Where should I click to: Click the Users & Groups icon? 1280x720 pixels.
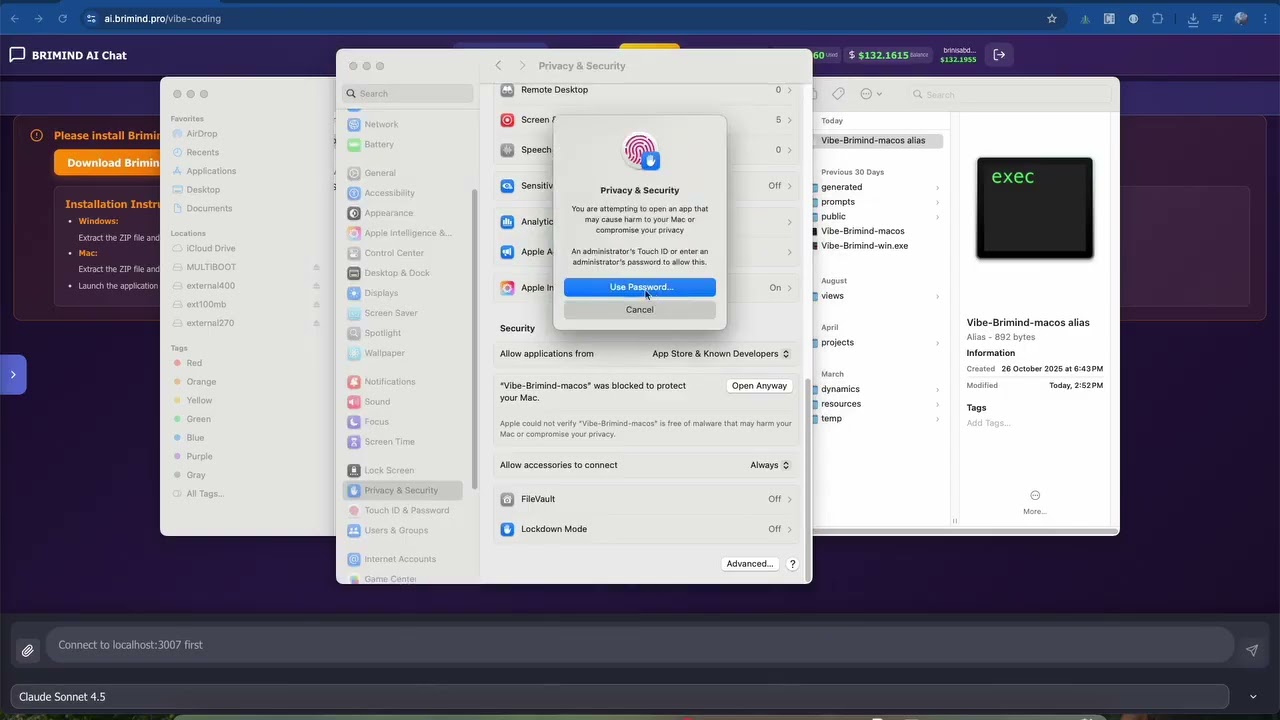[x=354, y=530]
